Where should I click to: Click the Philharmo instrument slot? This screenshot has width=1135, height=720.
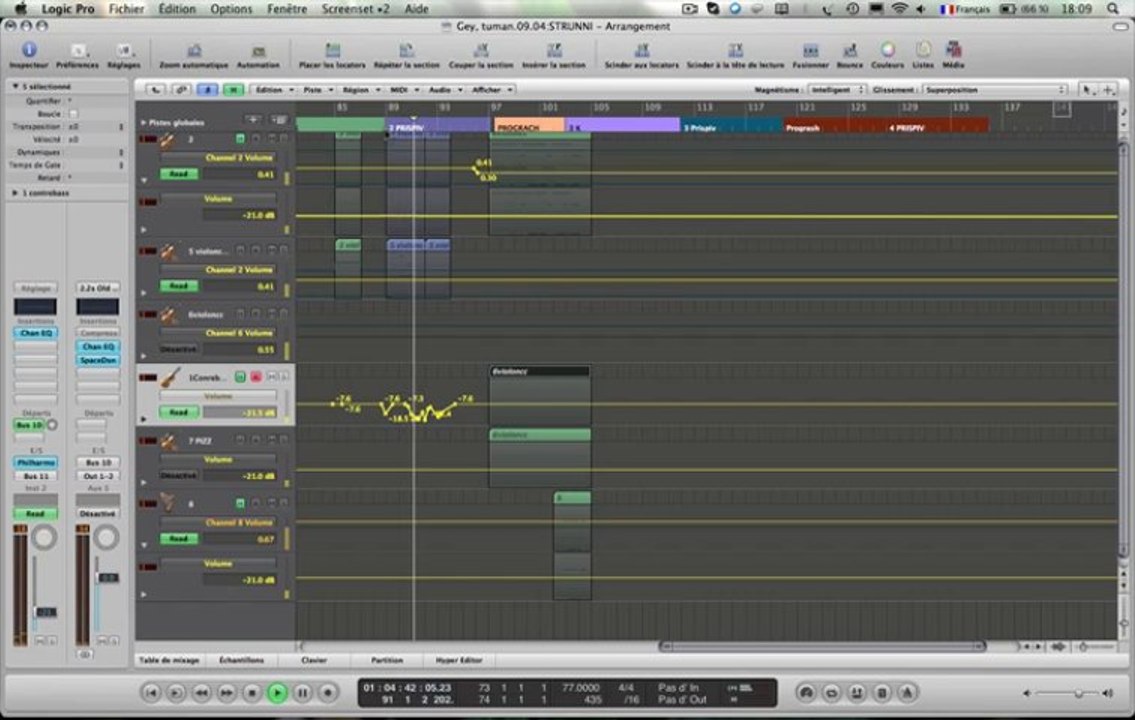pos(35,462)
